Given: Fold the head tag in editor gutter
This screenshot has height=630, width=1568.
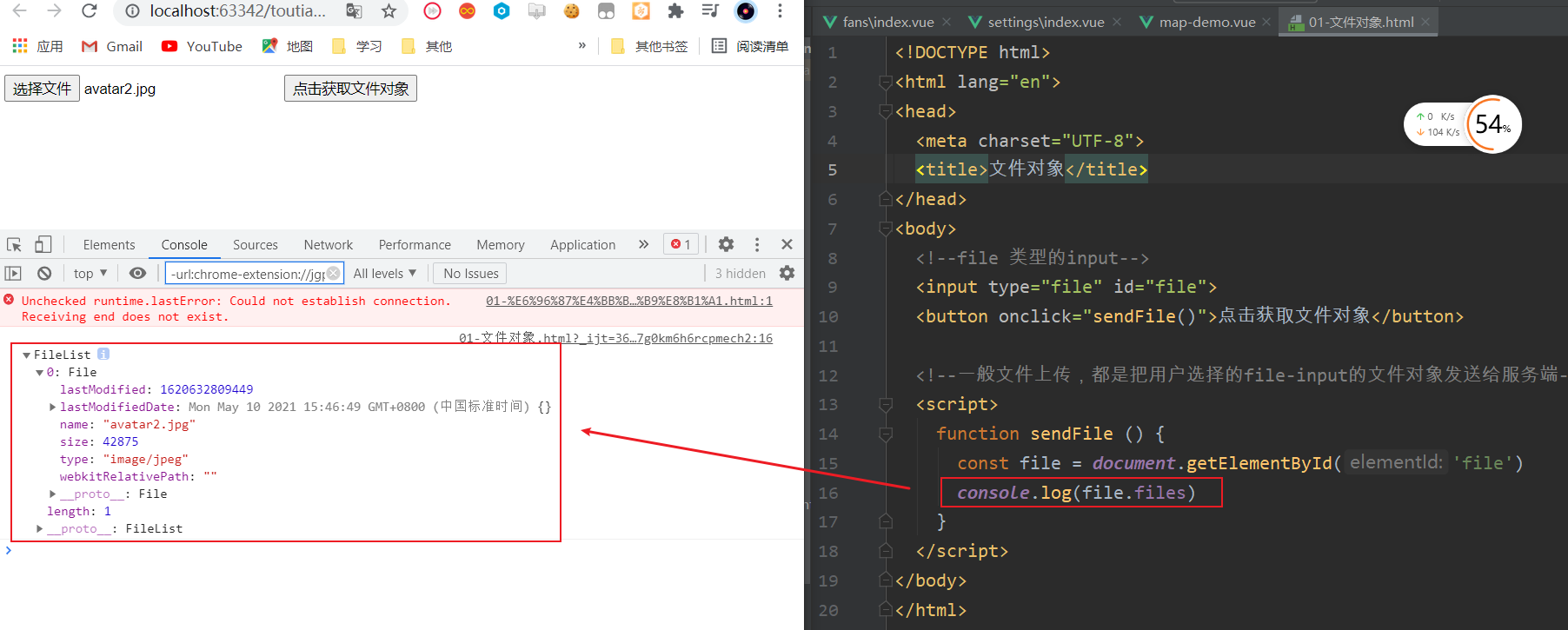Looking at the screenshot, I should tap(886, 111).
